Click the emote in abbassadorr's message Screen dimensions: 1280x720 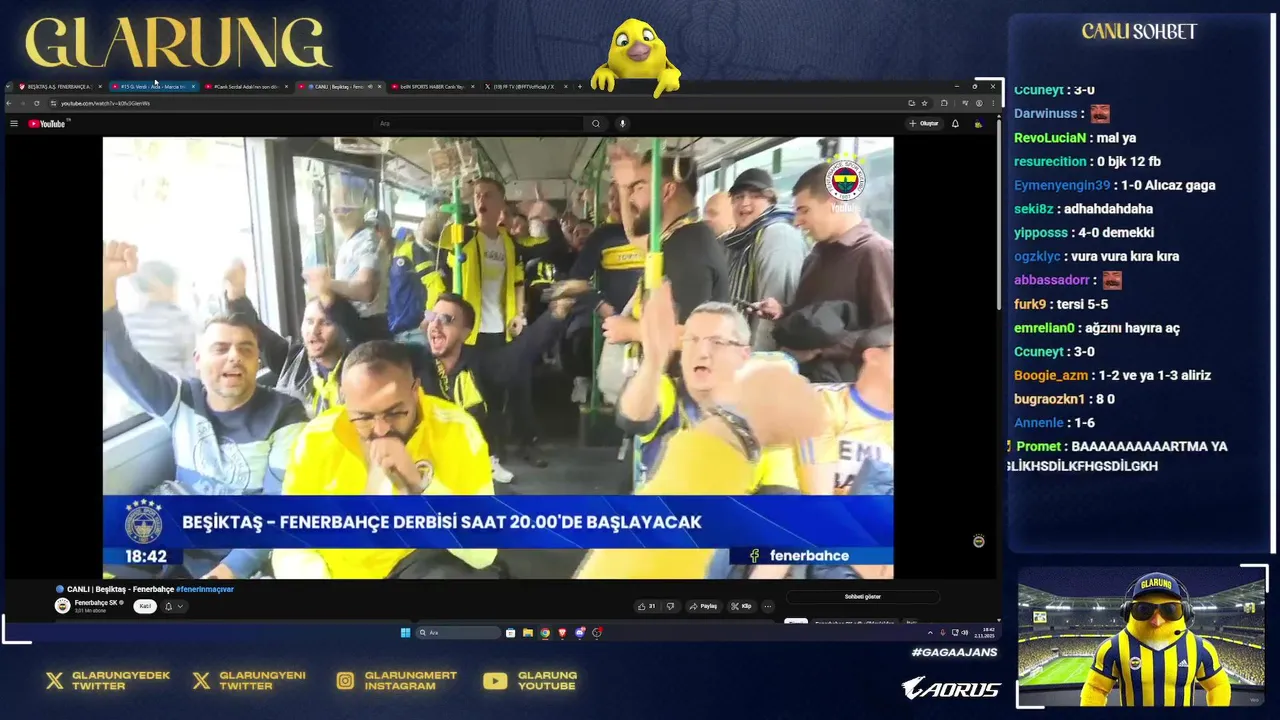(1112, 280)
